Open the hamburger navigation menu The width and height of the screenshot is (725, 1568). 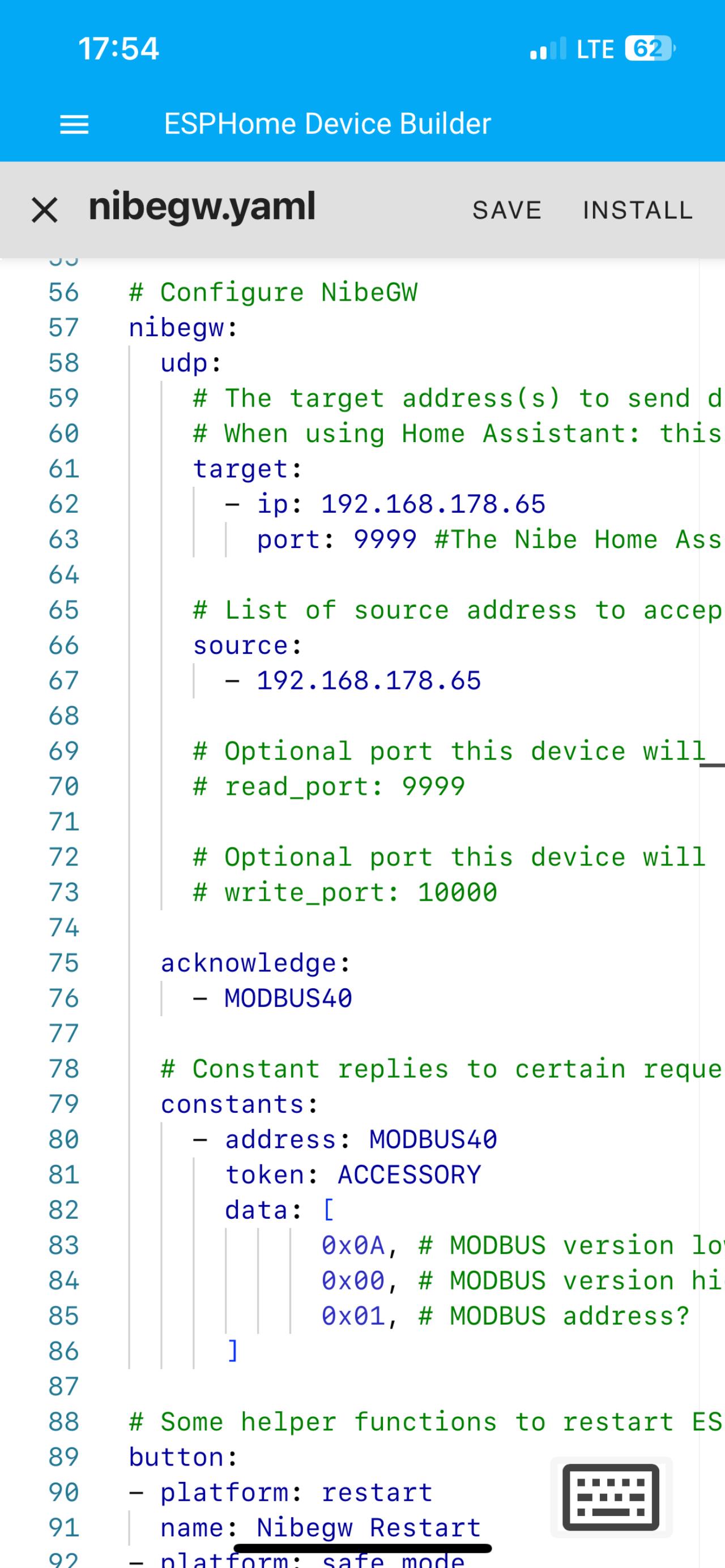click(74, 125)
